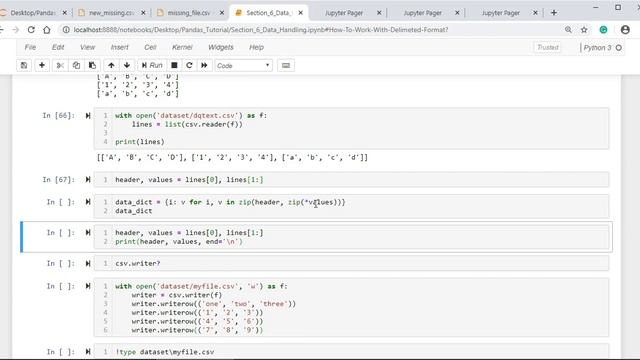Click the In [66]: prompt label
Image resolution: width=640 pixels, height=360 pixels.
click(x=58, y=116)
